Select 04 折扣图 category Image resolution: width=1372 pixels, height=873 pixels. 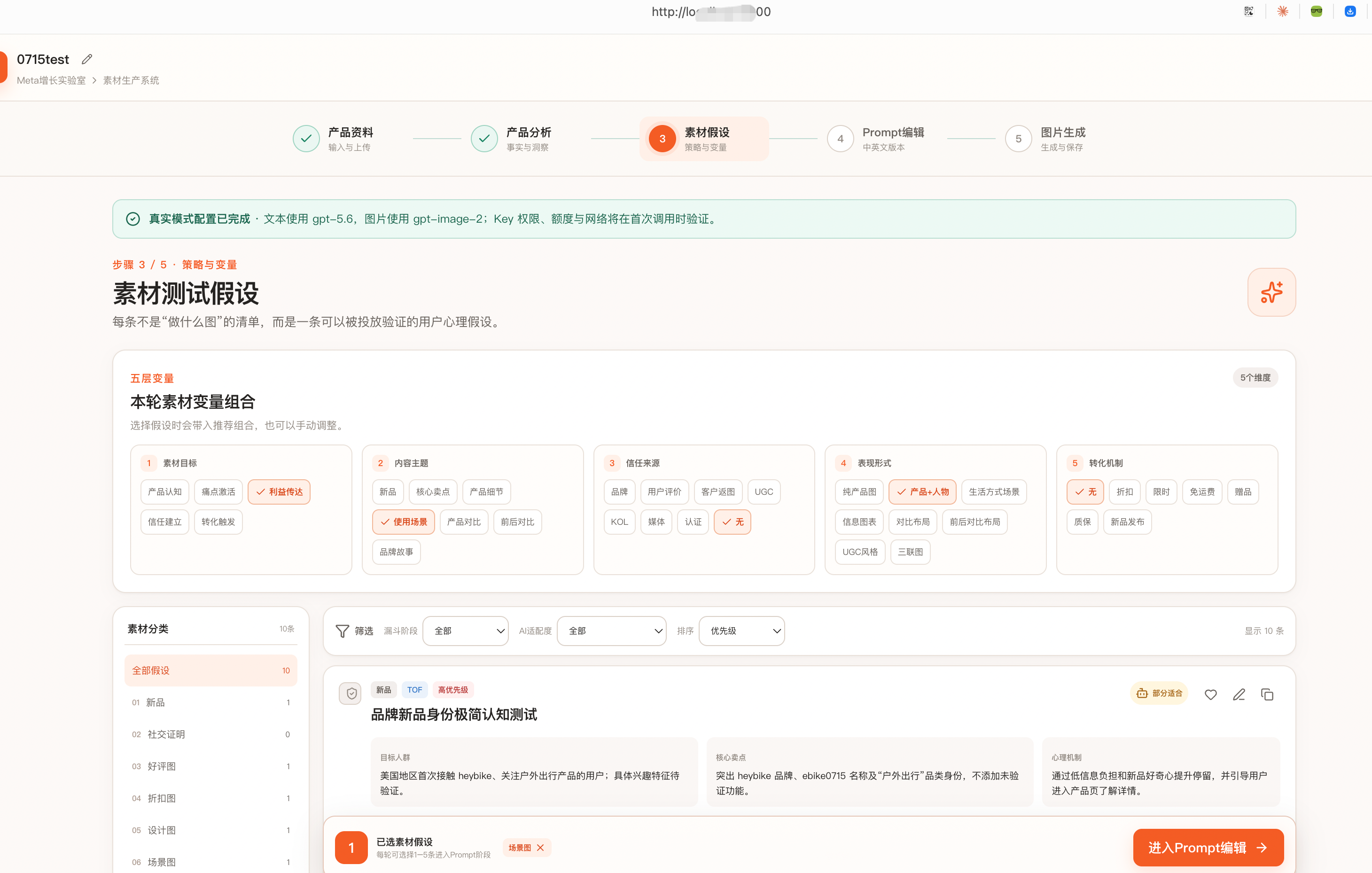point(211,798)
